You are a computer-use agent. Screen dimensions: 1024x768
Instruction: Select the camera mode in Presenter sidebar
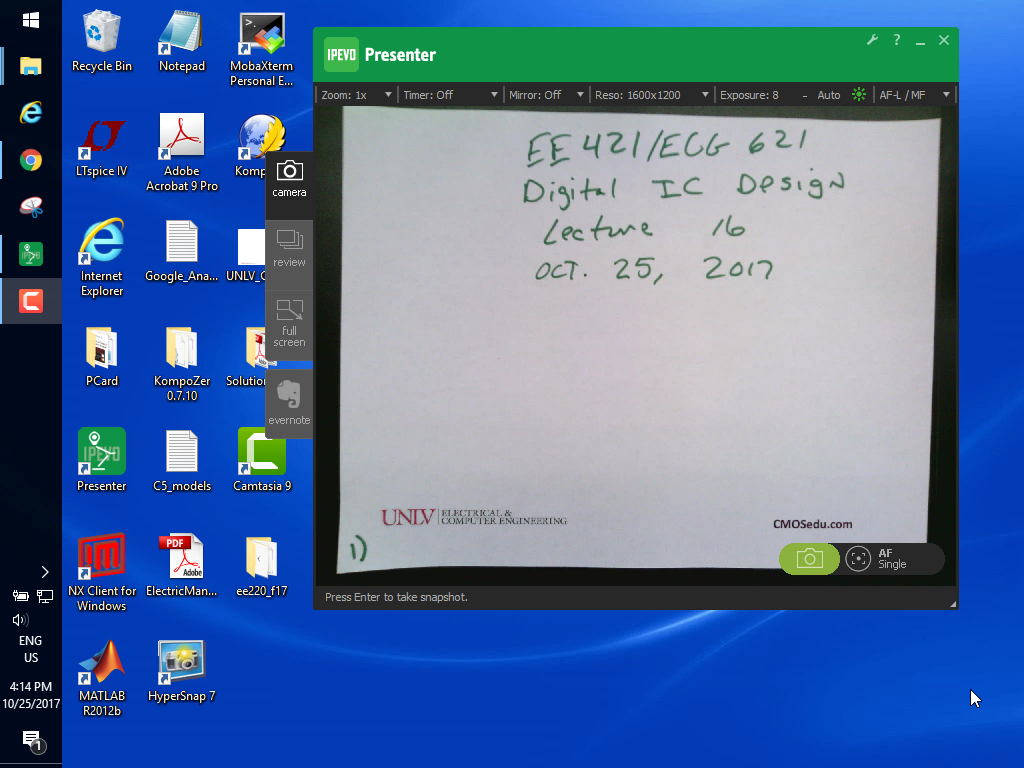(289, 179)
